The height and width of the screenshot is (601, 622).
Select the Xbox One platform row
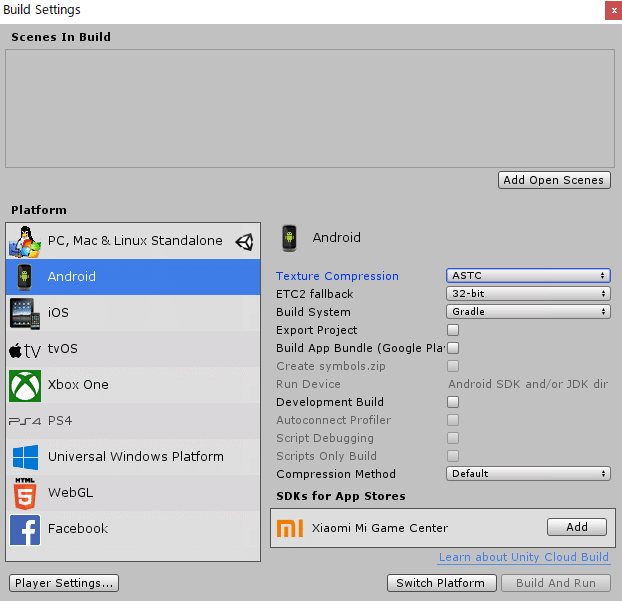pos(133,385)
